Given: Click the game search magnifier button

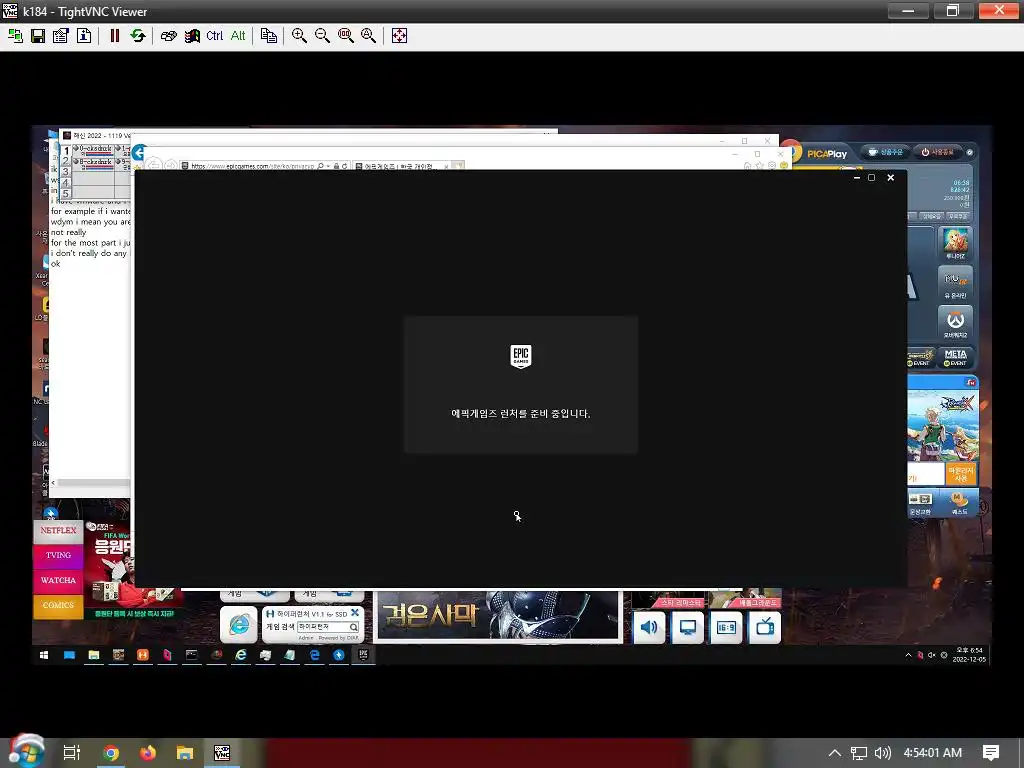Looking at the screenshot, I should 353,627.
